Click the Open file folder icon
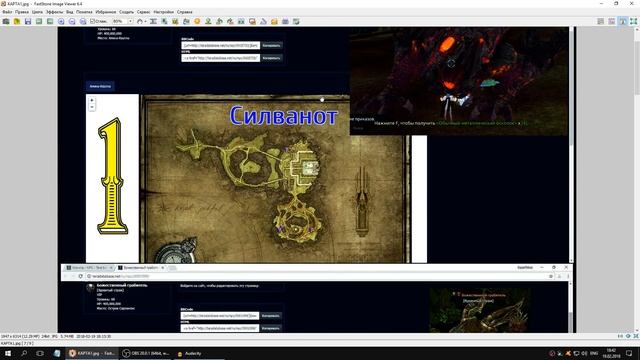 (x=17, y=21)
